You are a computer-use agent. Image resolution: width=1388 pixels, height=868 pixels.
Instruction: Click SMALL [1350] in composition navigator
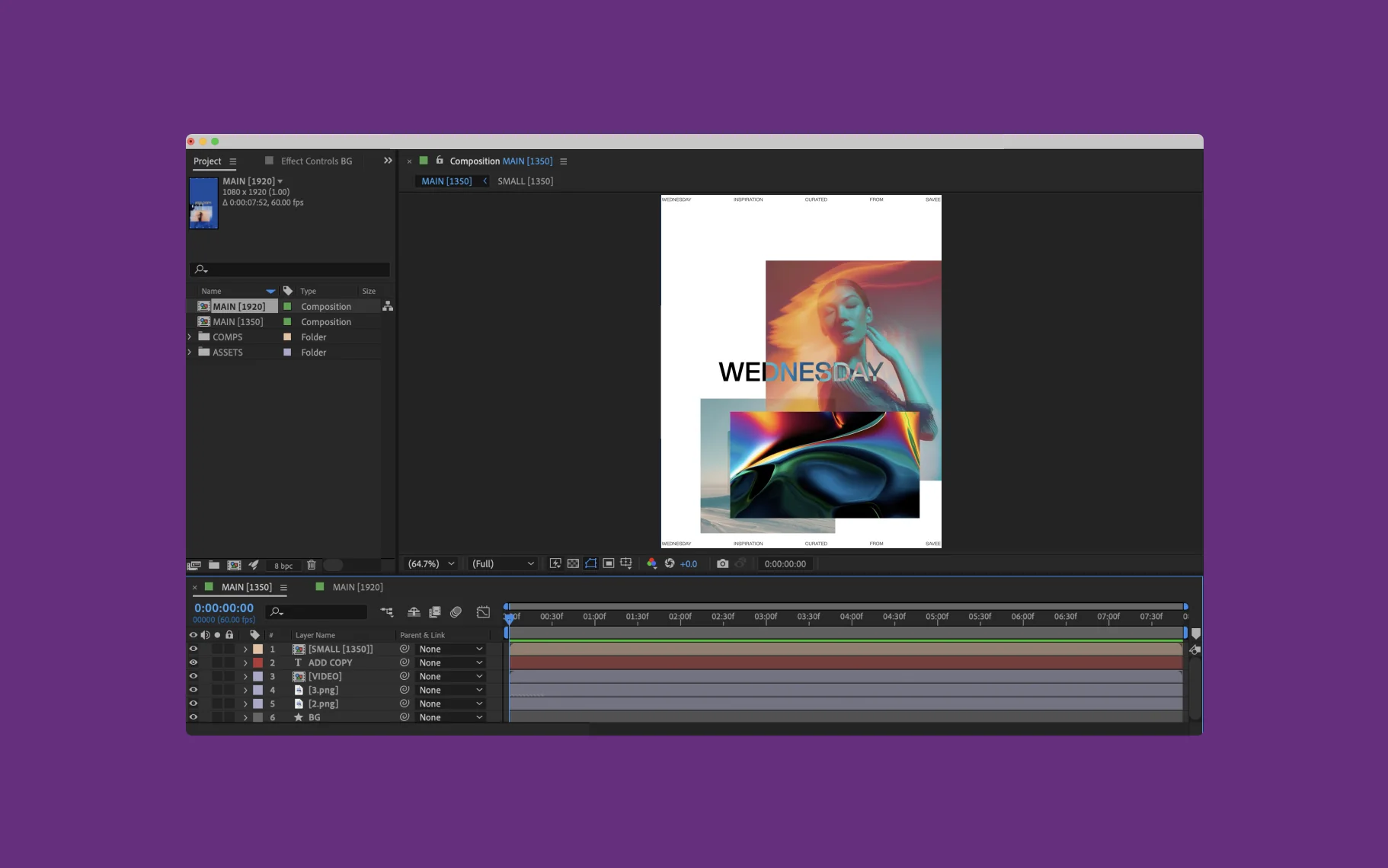coord(525,181)
